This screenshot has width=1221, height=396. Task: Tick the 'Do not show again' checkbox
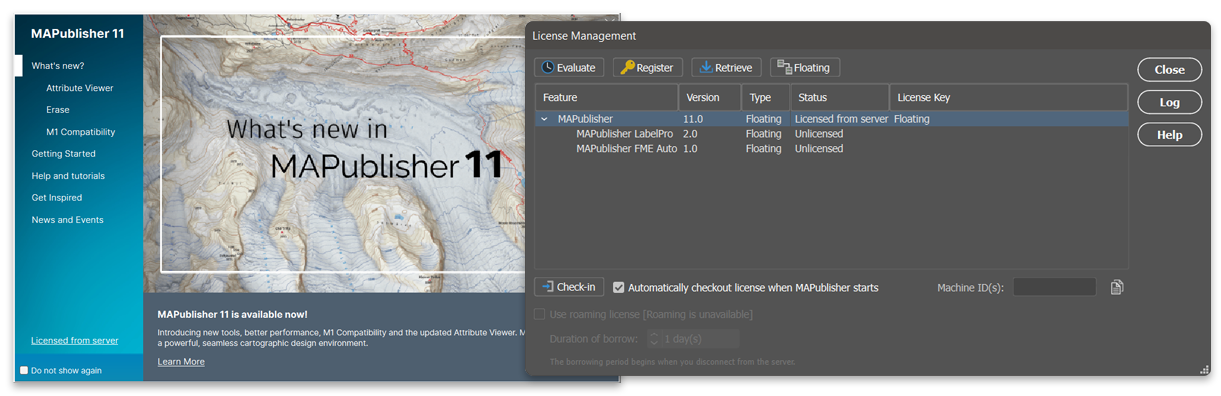[x=25, y=370]
